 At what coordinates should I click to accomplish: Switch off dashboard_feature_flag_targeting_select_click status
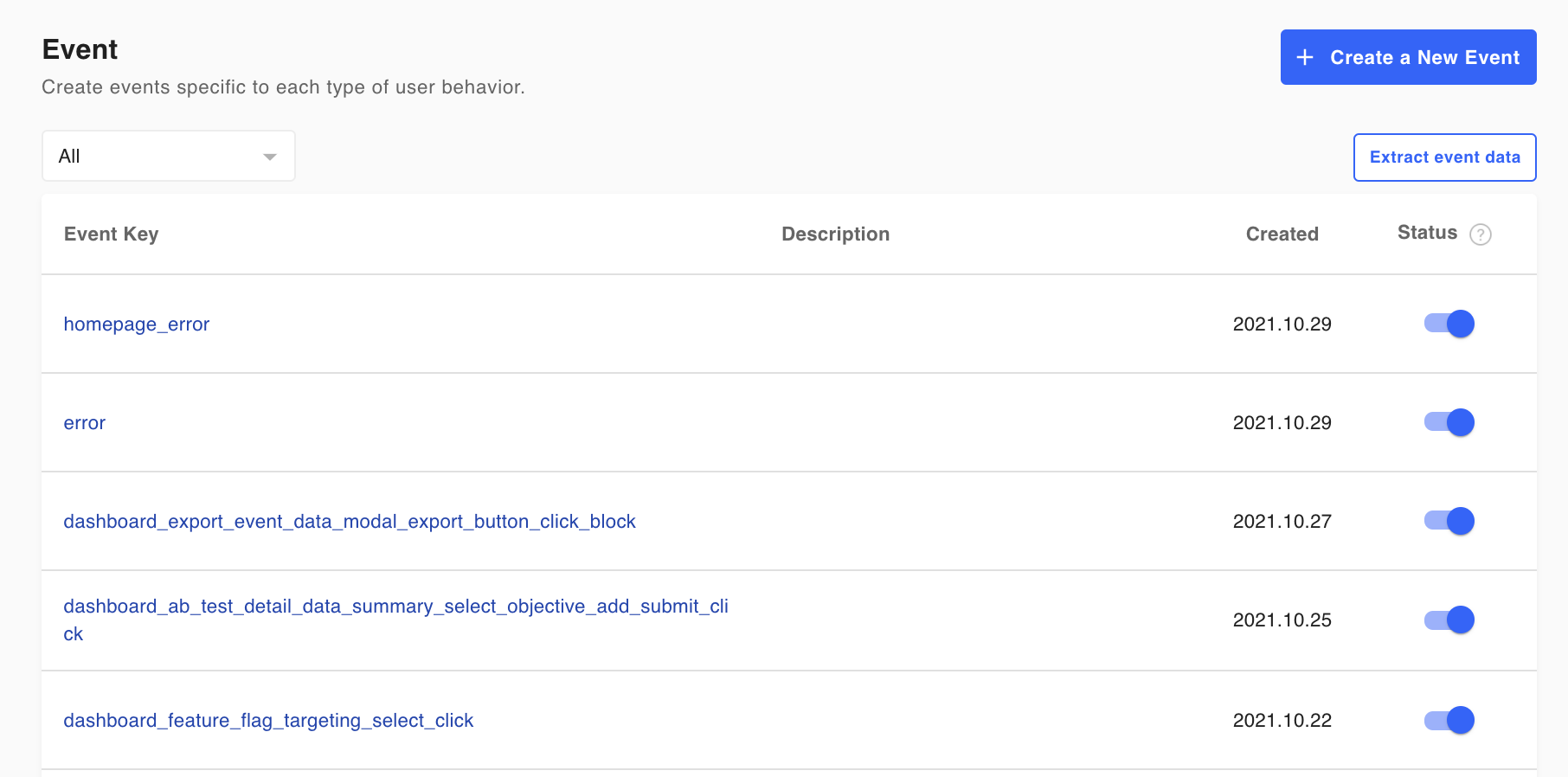coord(1449,720)
